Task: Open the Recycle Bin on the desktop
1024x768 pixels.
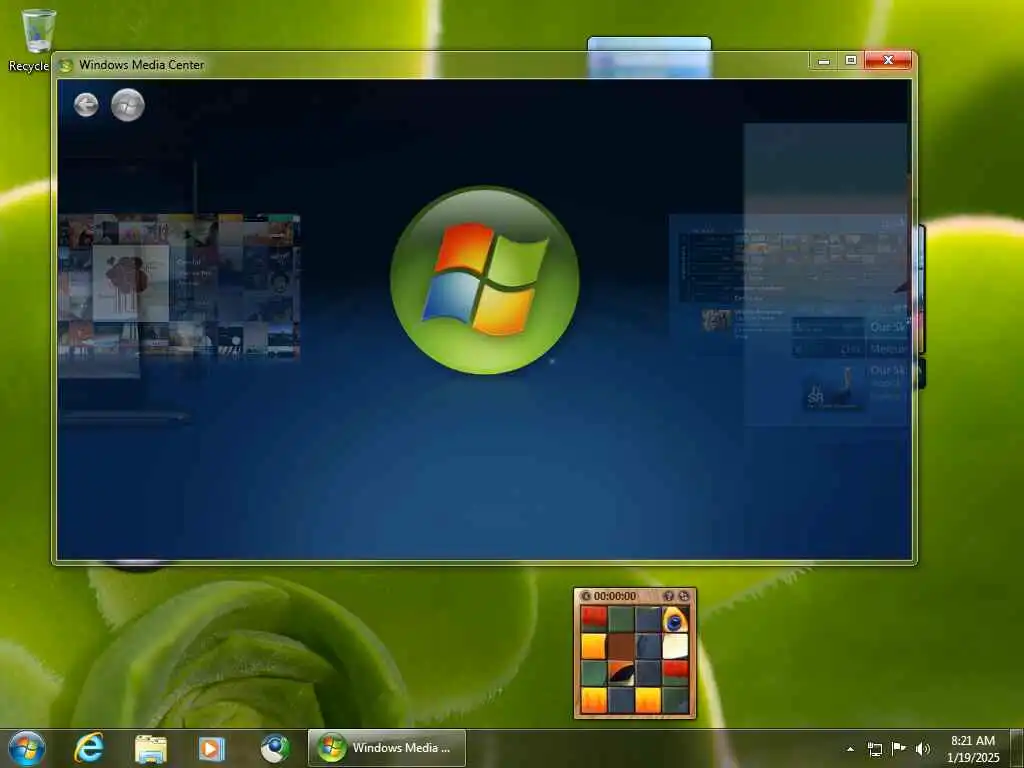Action: tap(36, 39)
